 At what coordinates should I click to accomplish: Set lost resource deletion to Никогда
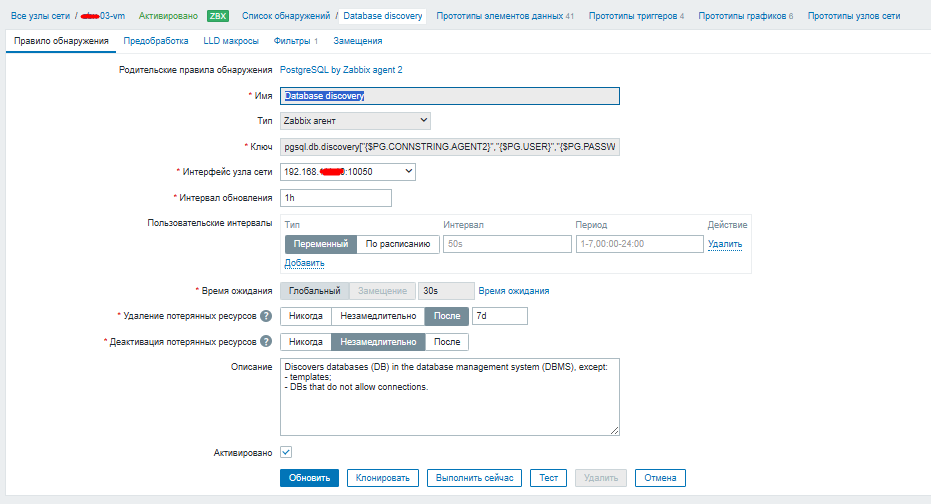coord(306,316)
